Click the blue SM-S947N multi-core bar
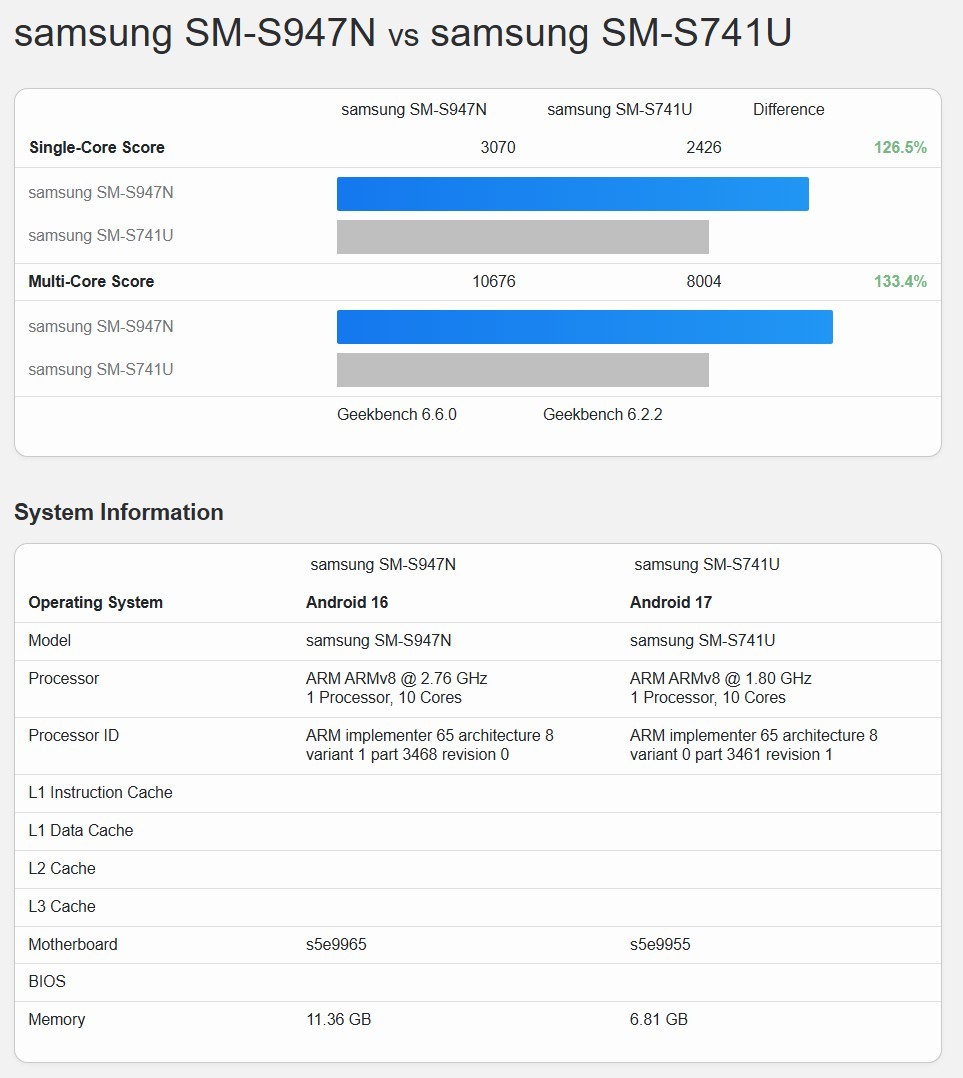Screen dimensions: 963x1078 click(585, 327)
